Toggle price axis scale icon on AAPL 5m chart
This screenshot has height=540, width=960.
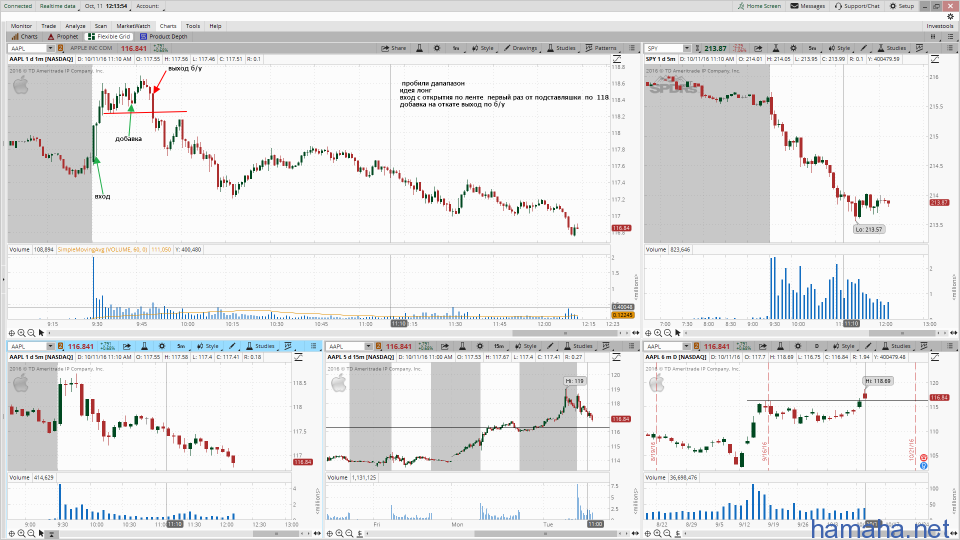click(299, 357)
